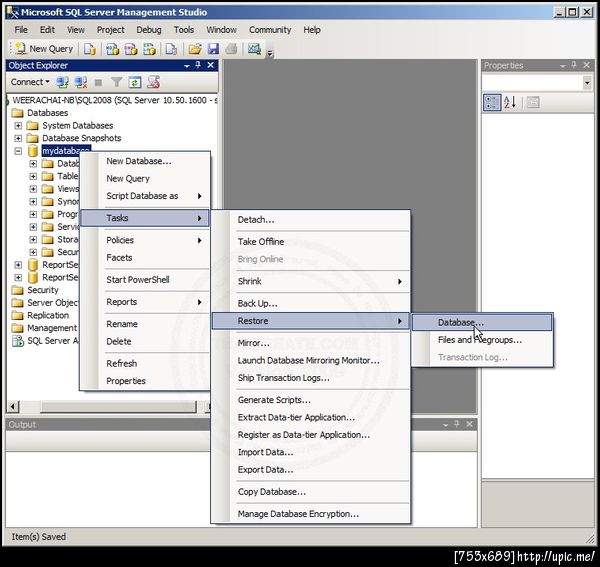Click the Property Pages icon in Properties

533,102
